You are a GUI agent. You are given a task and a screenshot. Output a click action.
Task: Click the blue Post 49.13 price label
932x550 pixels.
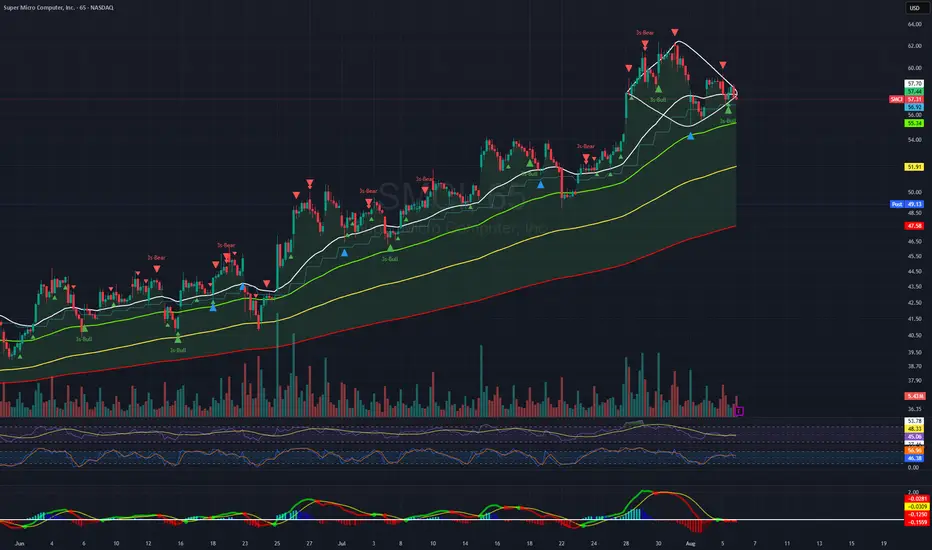(906, 204)
